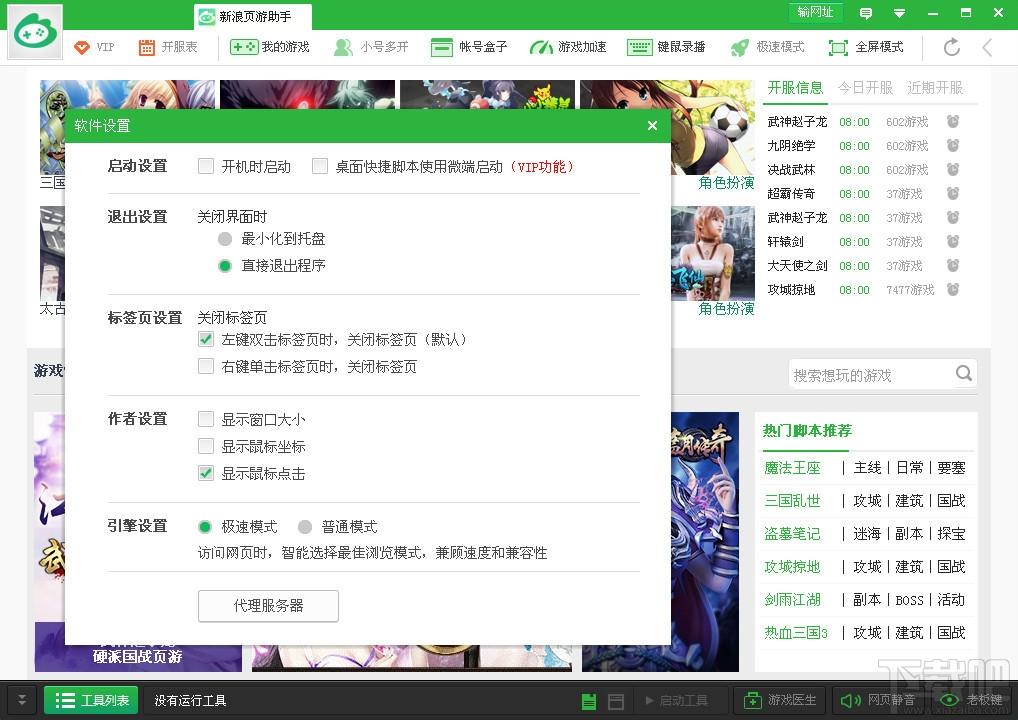The width and height of the screenshot is (1018, 720).
Task: Open 盗墓笔记 script link
Action: (x=792, y=534)
